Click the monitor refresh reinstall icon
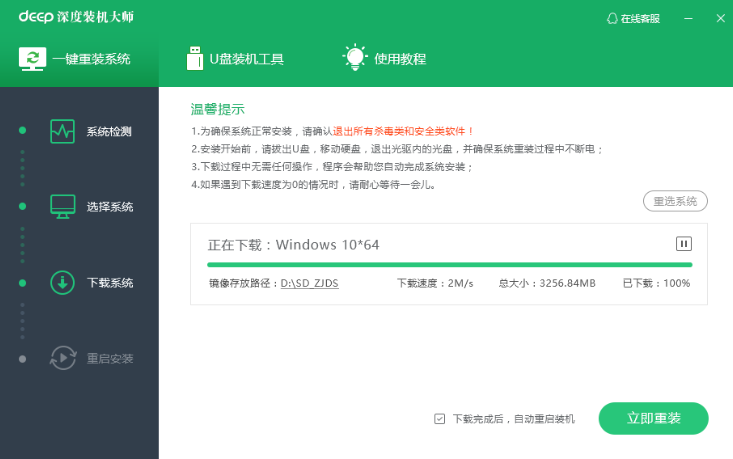 click(x=32, y=59)
